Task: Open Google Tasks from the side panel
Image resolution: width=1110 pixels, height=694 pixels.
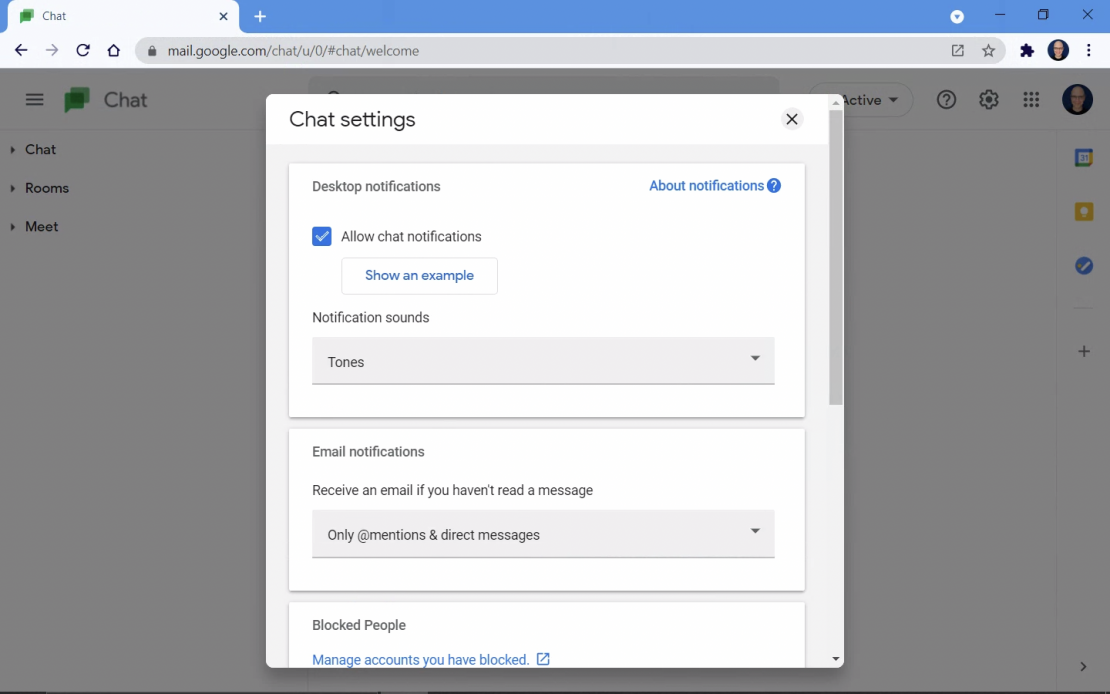Action: point(1084,266)
